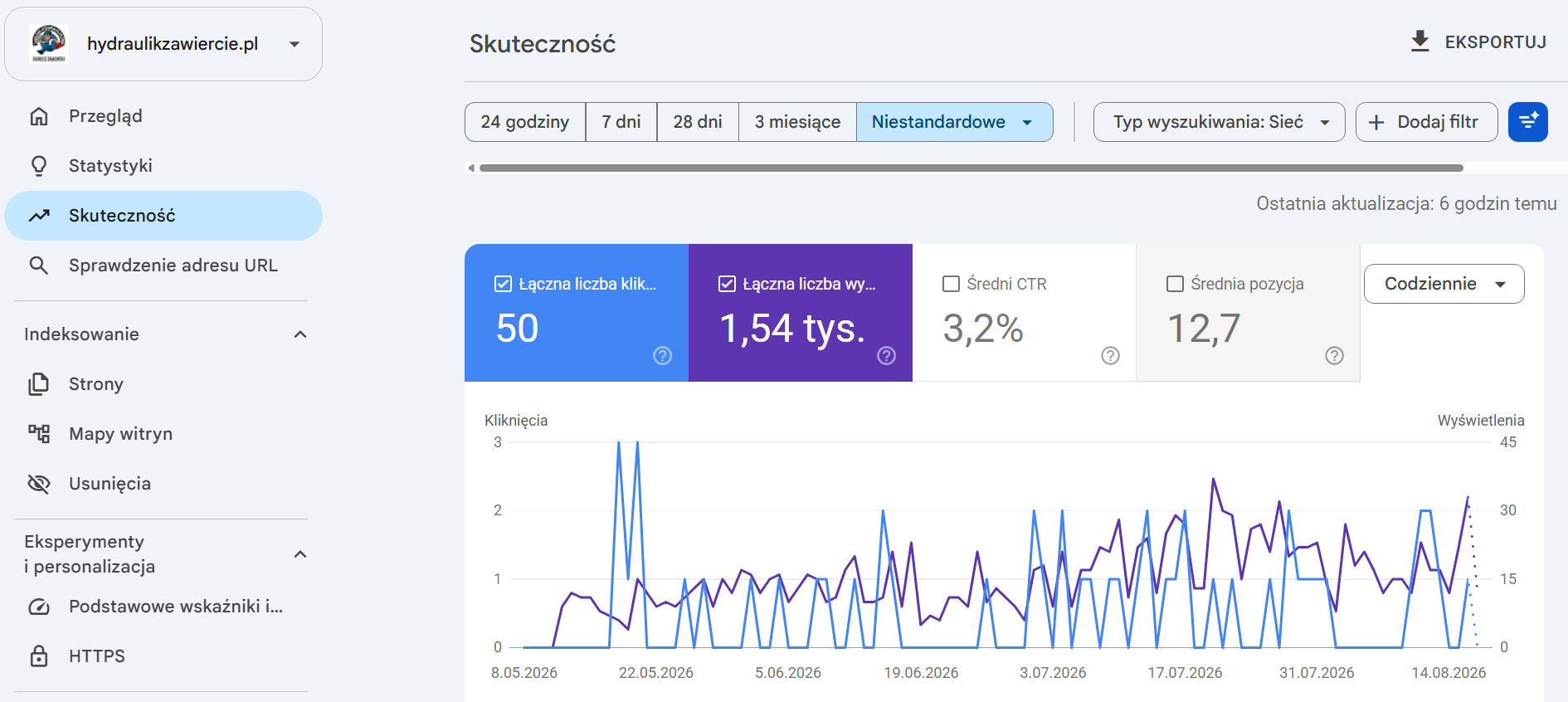Select the 3 miesiące range tab
This screenshot has height=702, width=1568.
click(797, 122)
